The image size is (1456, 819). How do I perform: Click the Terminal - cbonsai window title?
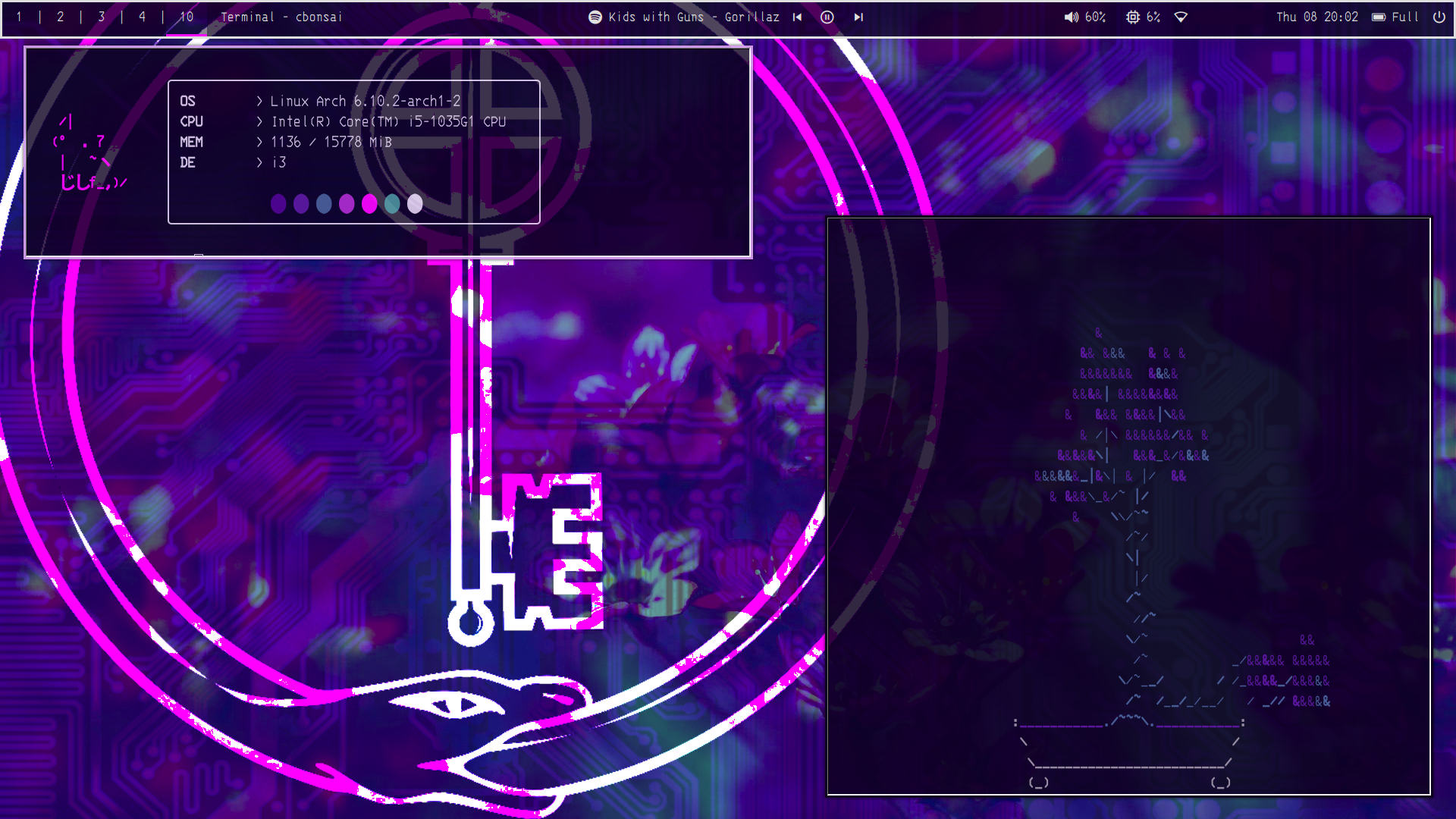(281, 17)
